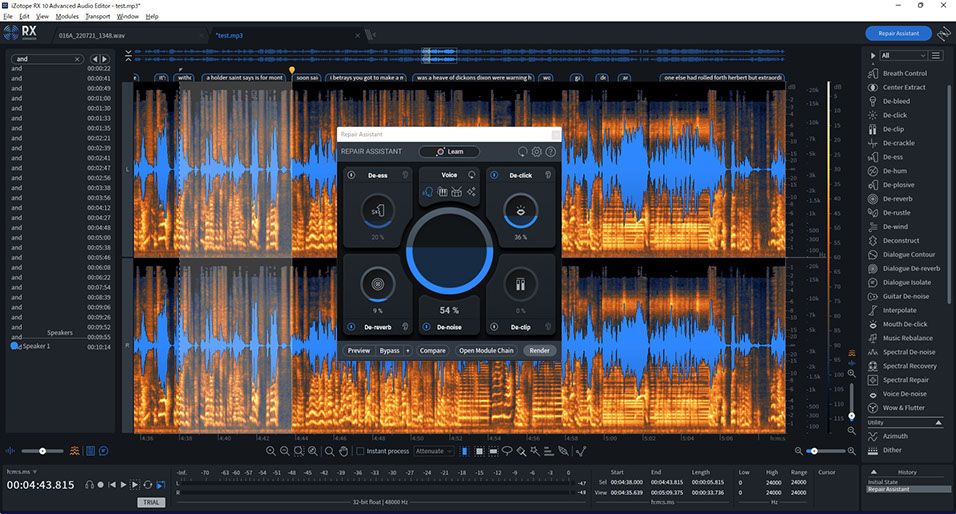The width and height of the screenshot is (956, 514).
Task: Collapse the Utility section
Action: [938, 423]
